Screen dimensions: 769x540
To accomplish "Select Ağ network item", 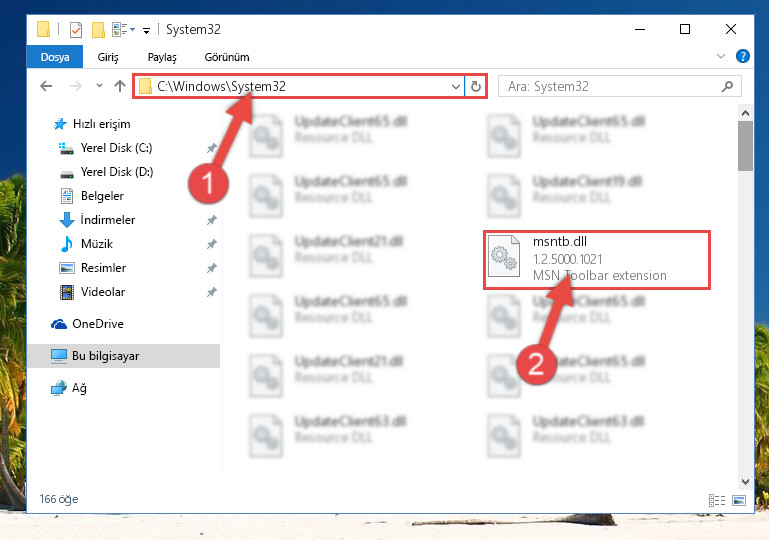I will (x=79, y=388).
